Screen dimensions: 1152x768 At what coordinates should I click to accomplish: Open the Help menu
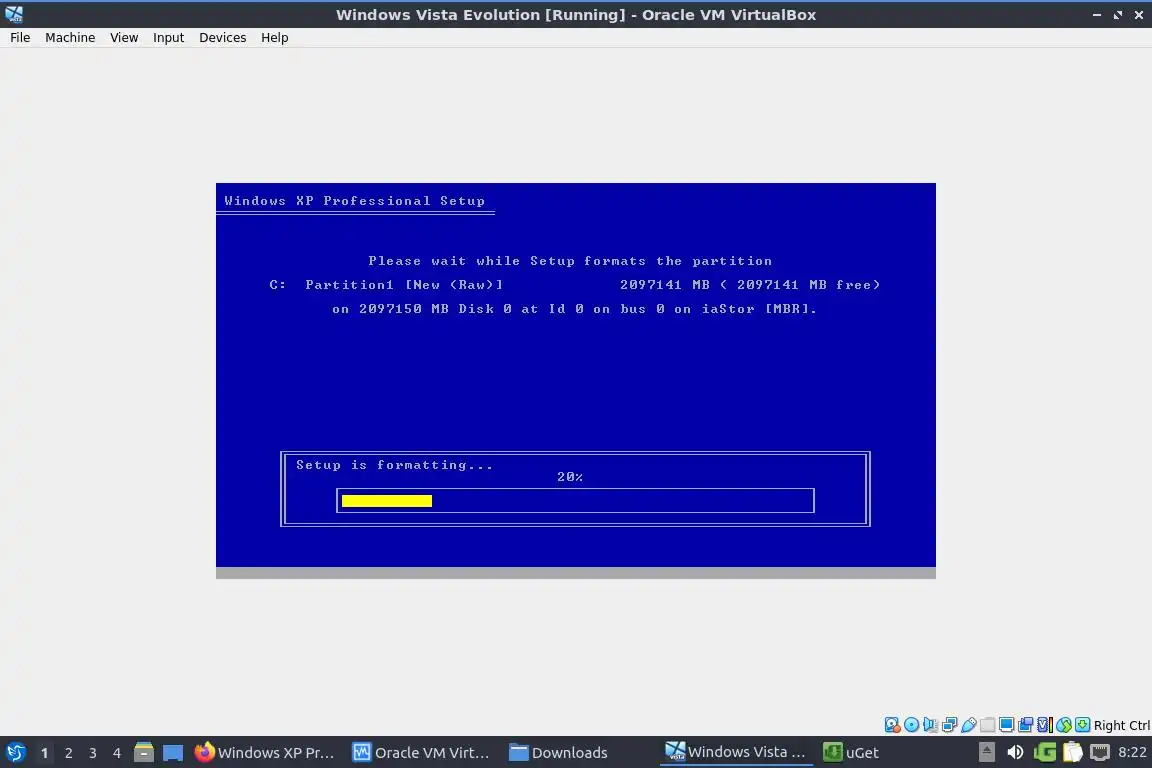pos(275,37)
